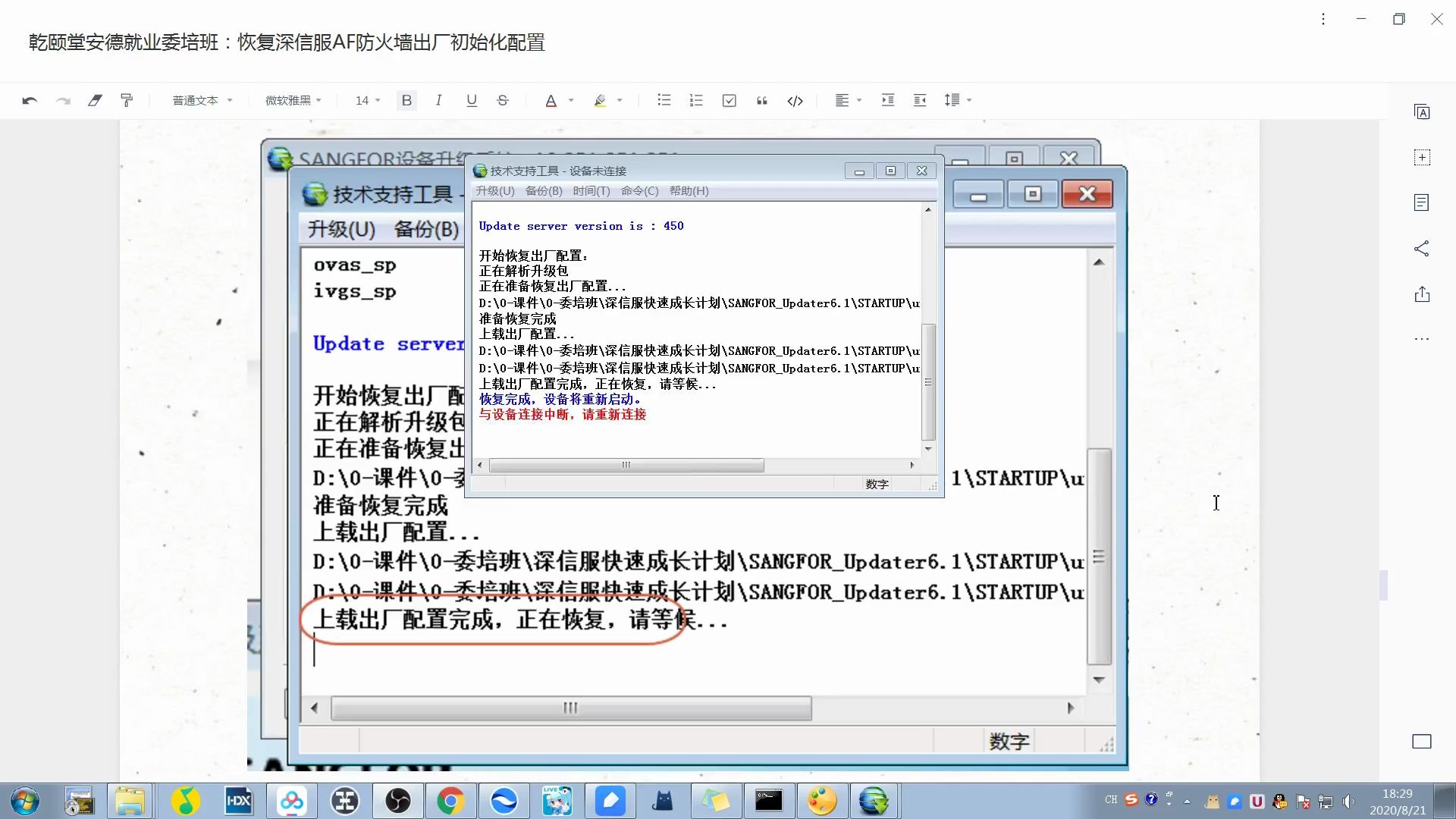Open the Windows Start button
This screenshot has width=1456, height=819.
24,801
